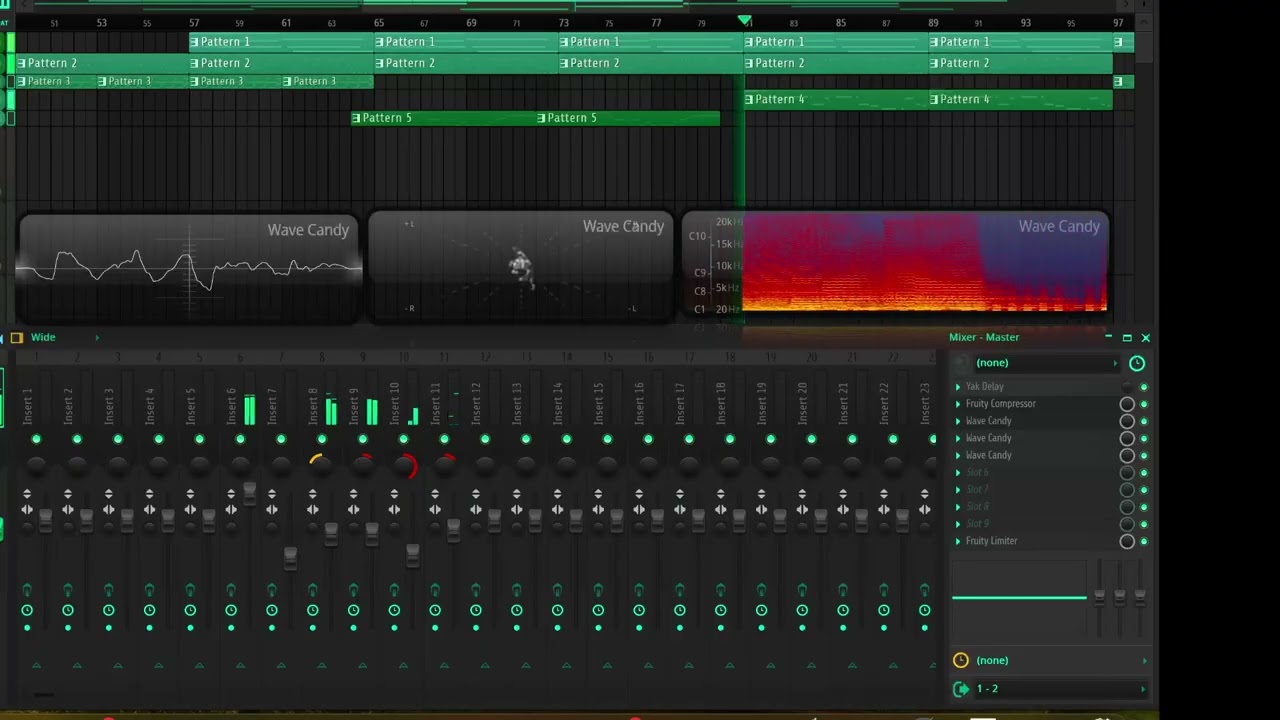Open Slot 7 options arrow
This screenshot has width=1280, height=720.
[x=958, y=490]
